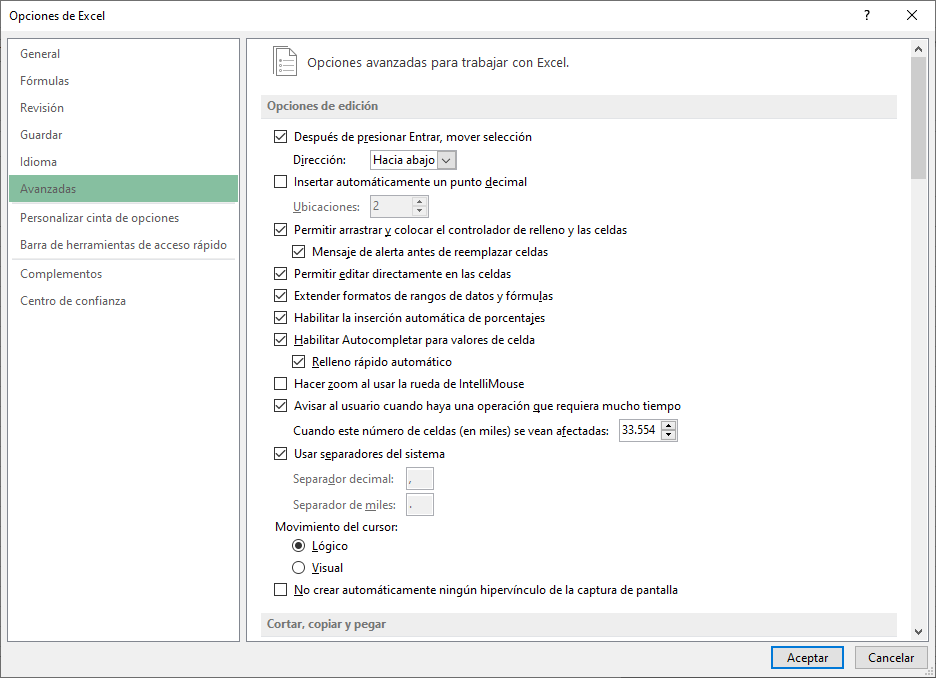Screen dimensions: 936x678
Task: Open Centro de confianza settings
Action: (x=124, y=301)
